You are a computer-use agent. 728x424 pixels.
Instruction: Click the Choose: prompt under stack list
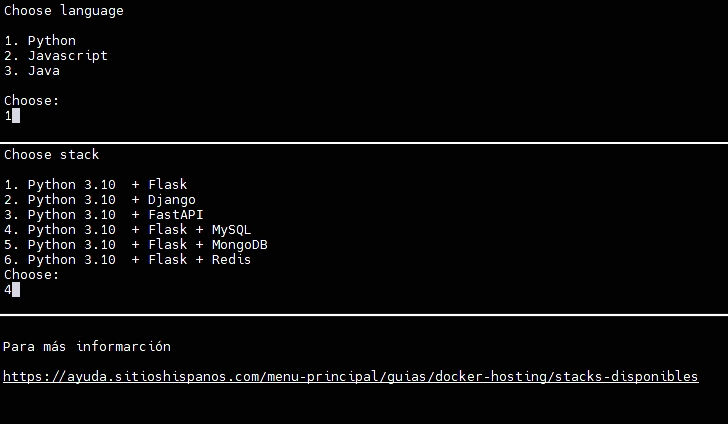pos(32,275)
